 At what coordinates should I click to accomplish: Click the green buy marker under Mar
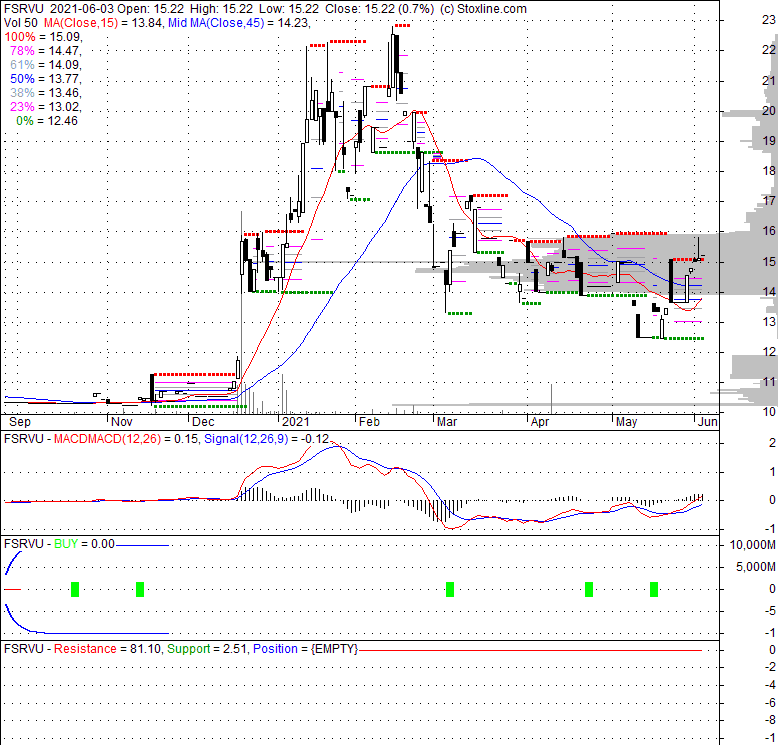tap(450, 589)
